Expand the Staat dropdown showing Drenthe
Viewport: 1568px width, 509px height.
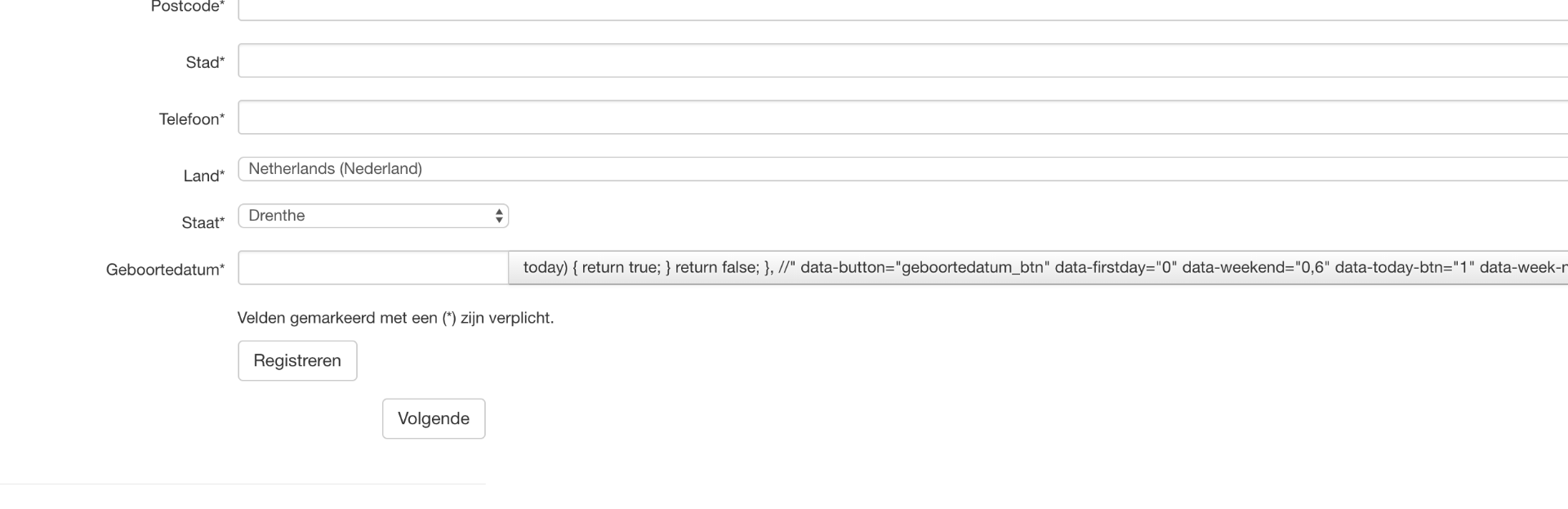tap(372, 216)
